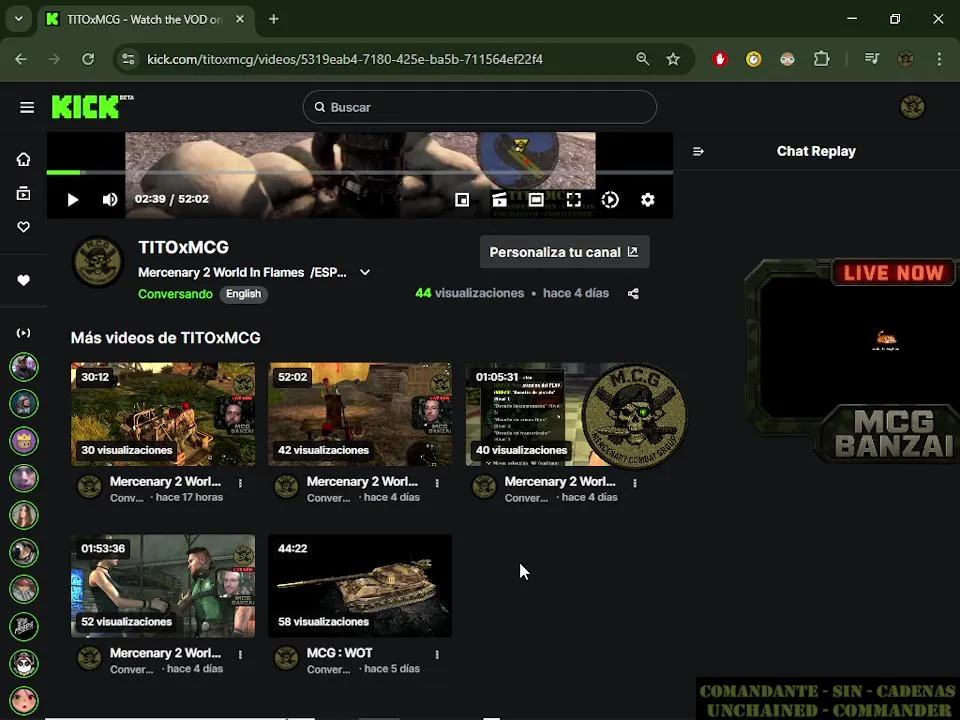This screenshot has width=960, height=720.
Task: Open options menu for video from hace 17 horas
Action: 240,483
